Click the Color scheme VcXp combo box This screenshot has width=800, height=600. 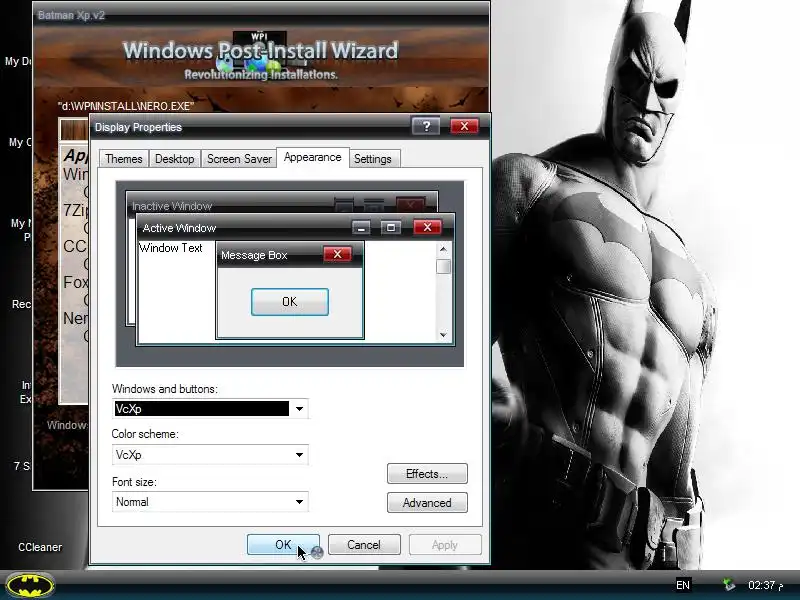210,455
